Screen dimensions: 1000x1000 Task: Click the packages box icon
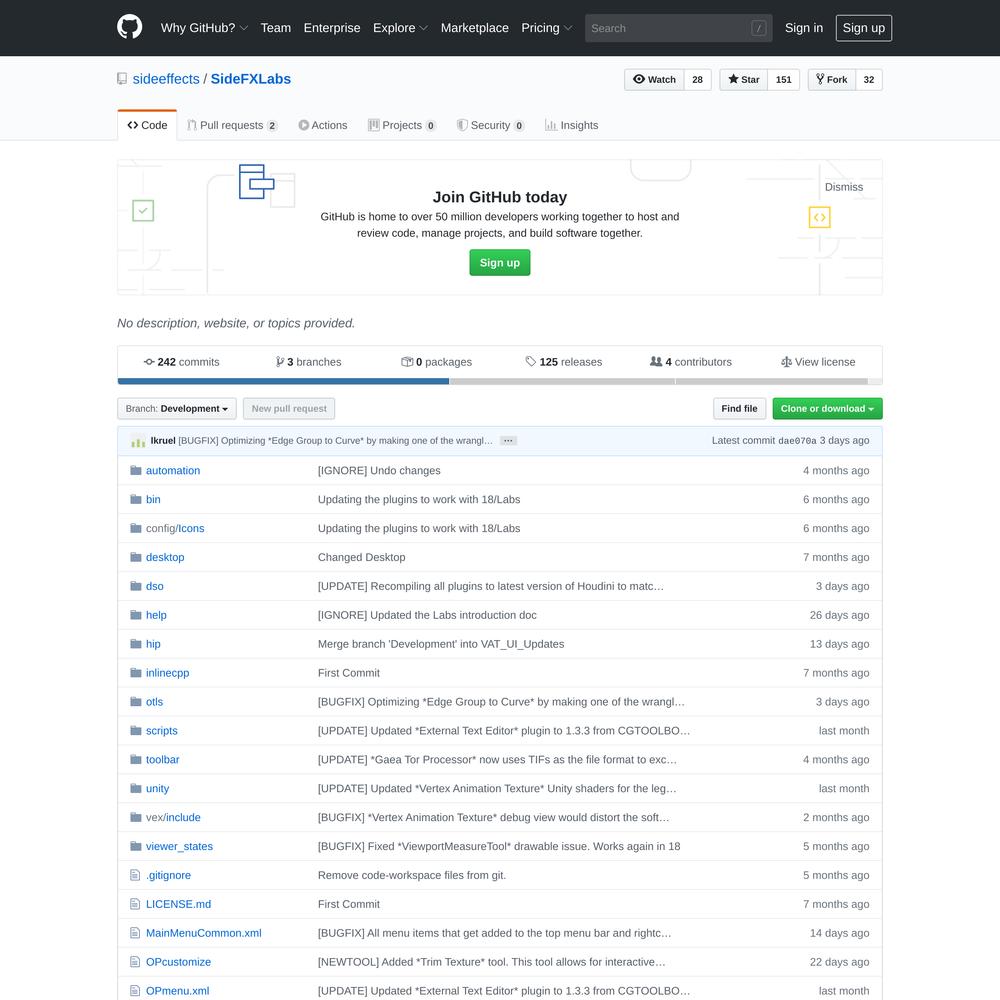click(407, 362)
